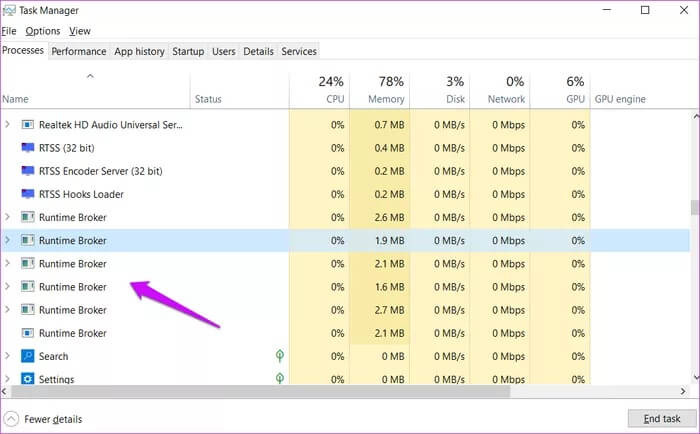700x434 pixels.
Task: Switch to the Performance tab
Action: tap(79, 51)
